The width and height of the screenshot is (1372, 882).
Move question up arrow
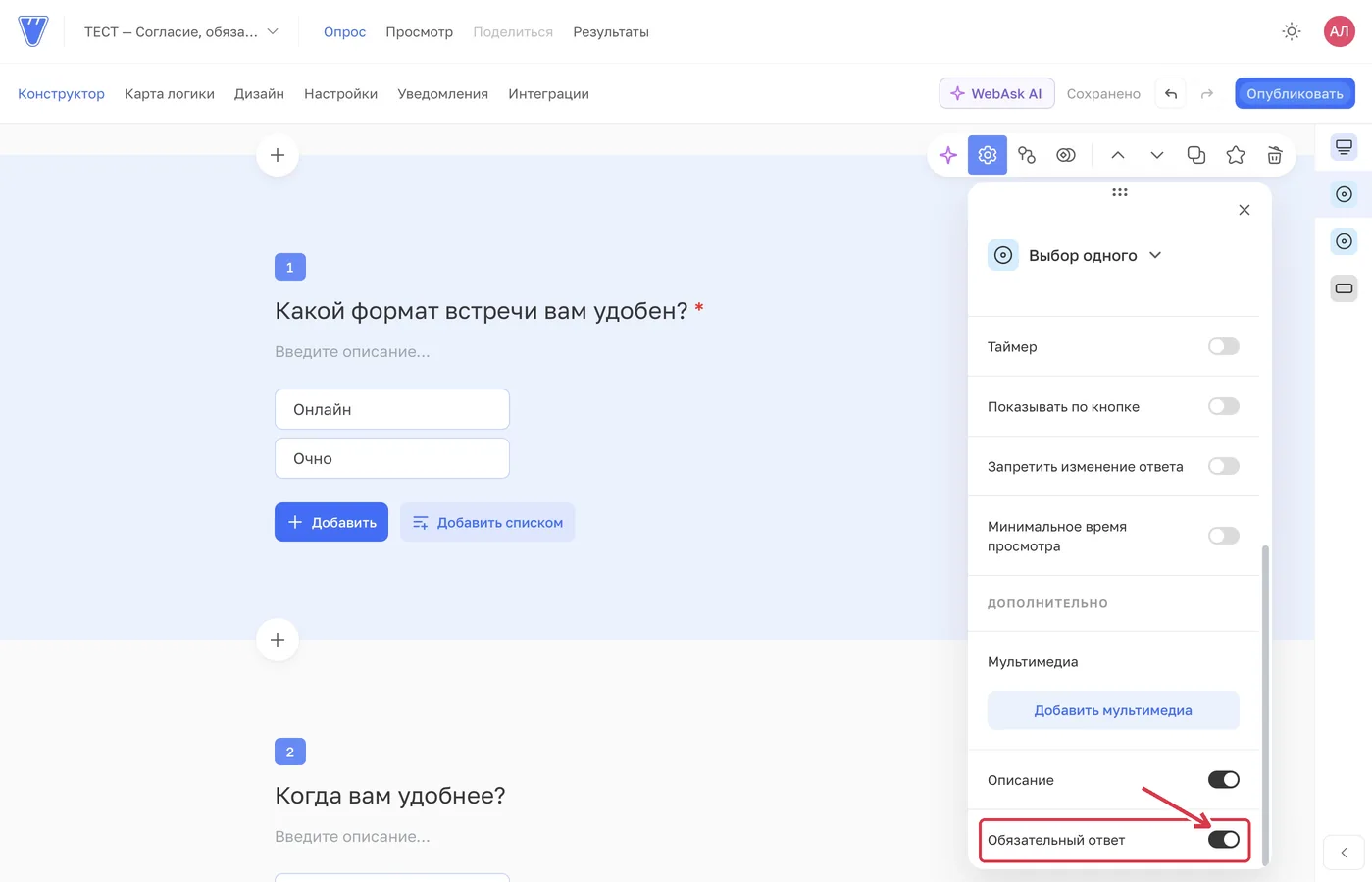(x=1118, y=155)
